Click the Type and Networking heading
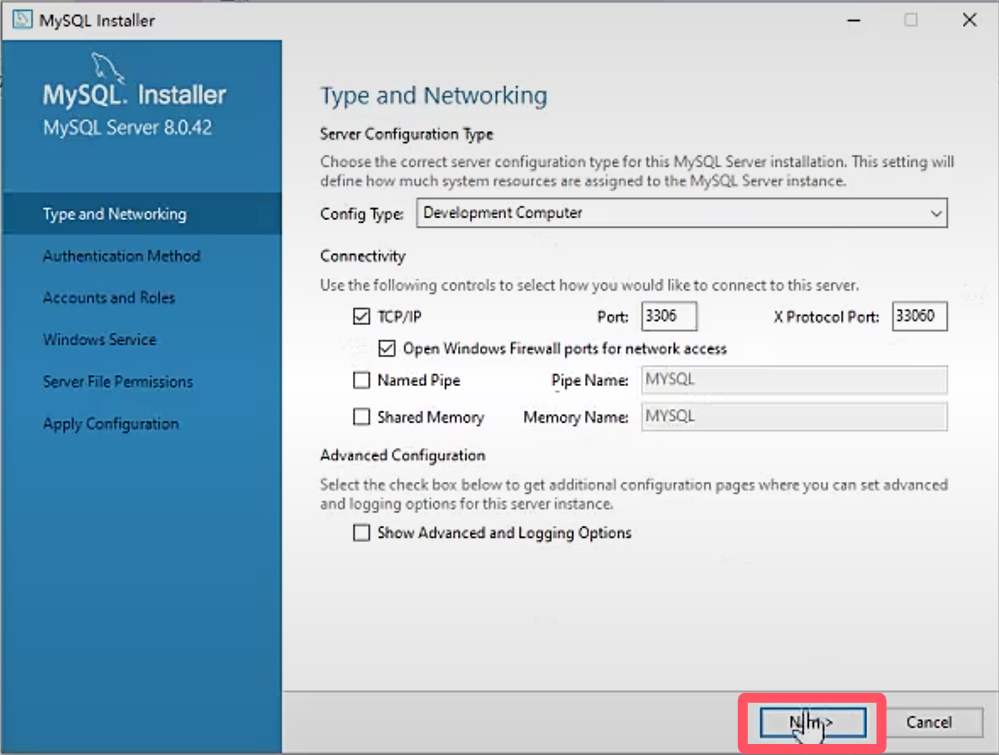This screenshot has width=999, height=755. pyautogui.click(x=433, y=96)
